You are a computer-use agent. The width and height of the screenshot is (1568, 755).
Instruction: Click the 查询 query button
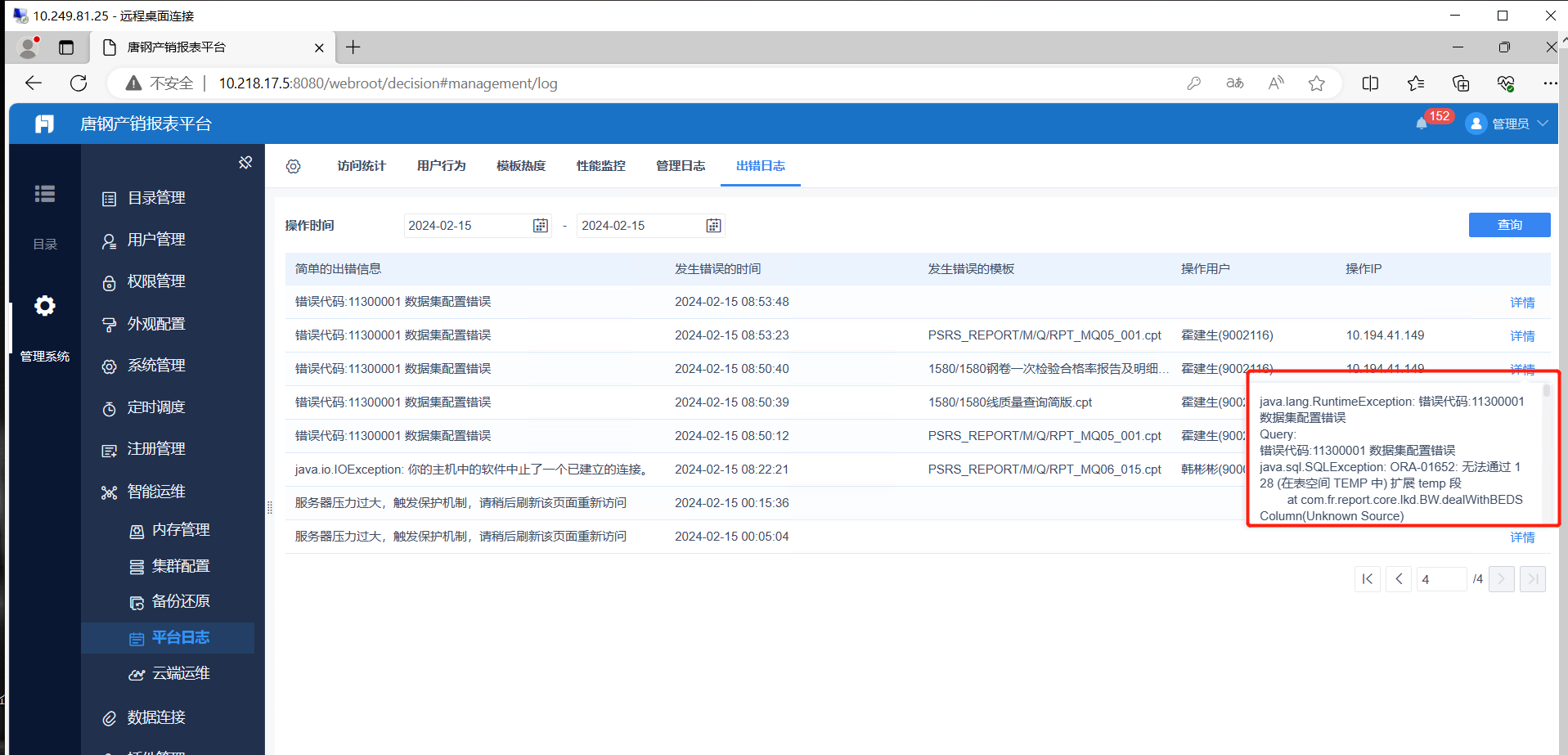[1509, 225]
